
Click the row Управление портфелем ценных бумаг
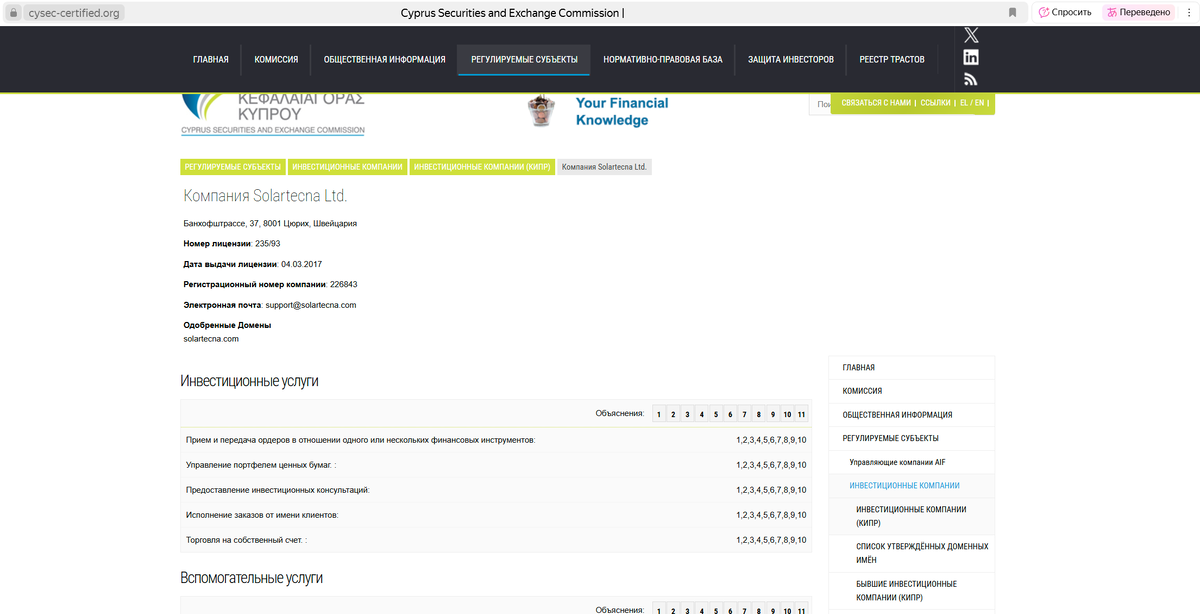pyautogui.click(x=496, y=465)
